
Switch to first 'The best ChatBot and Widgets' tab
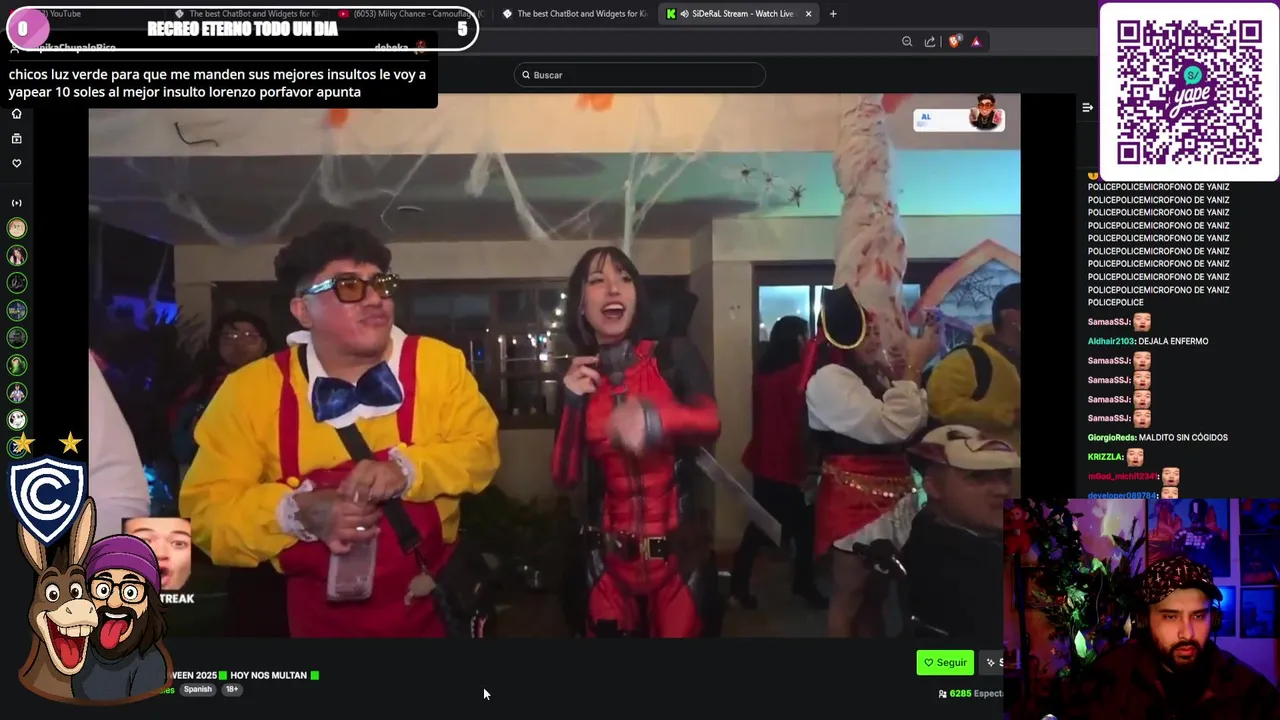pos(247,14)
